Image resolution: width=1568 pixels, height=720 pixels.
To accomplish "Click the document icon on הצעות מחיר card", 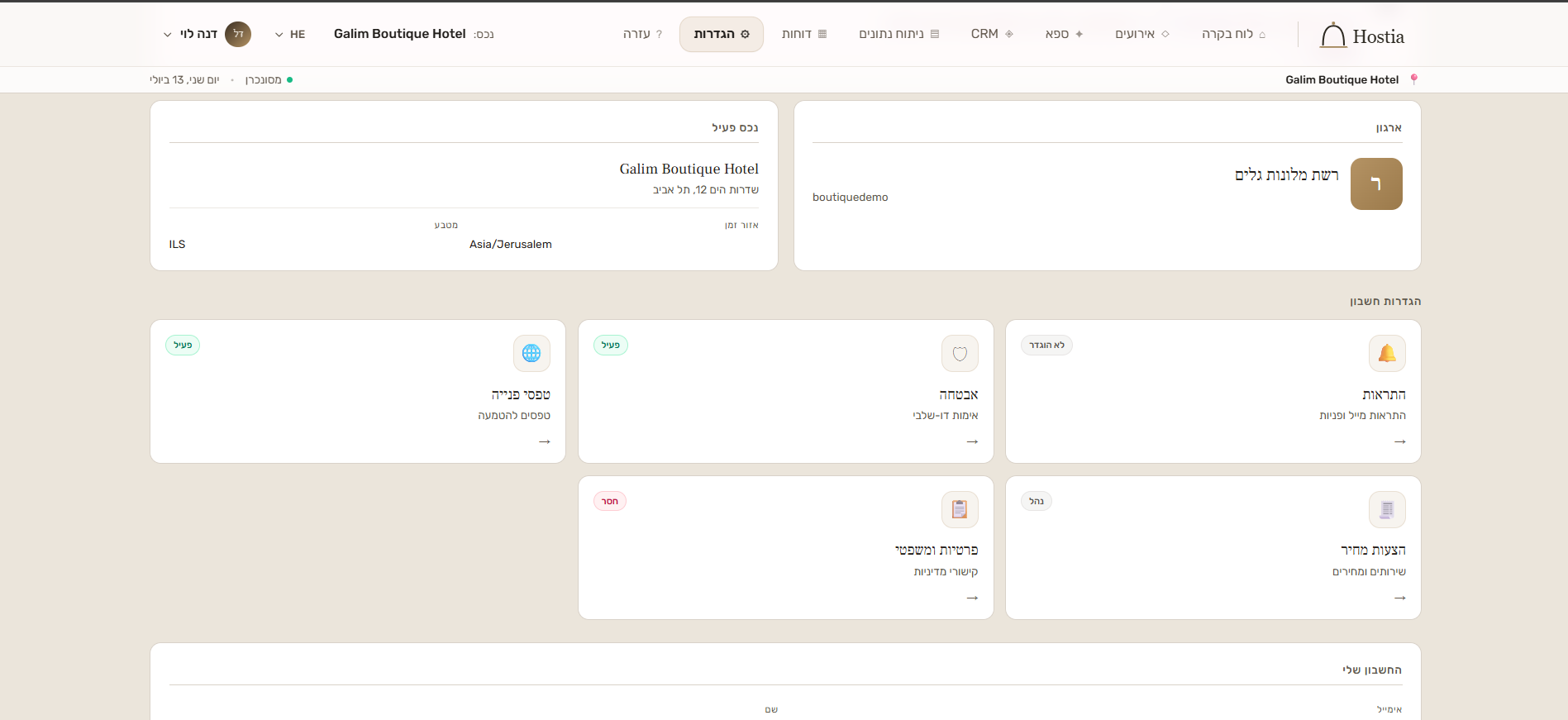I will [x=1387, y=509].
